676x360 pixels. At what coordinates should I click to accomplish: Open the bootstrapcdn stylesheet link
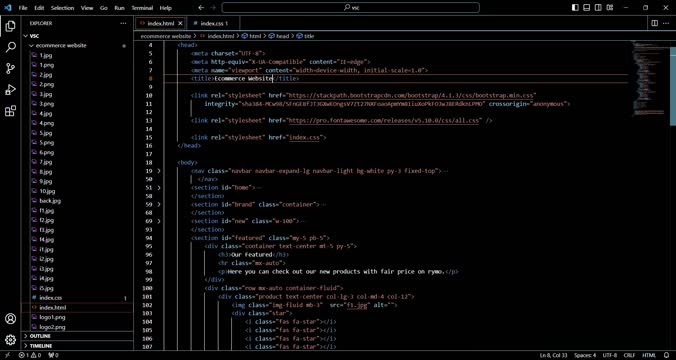click(412, 95)
